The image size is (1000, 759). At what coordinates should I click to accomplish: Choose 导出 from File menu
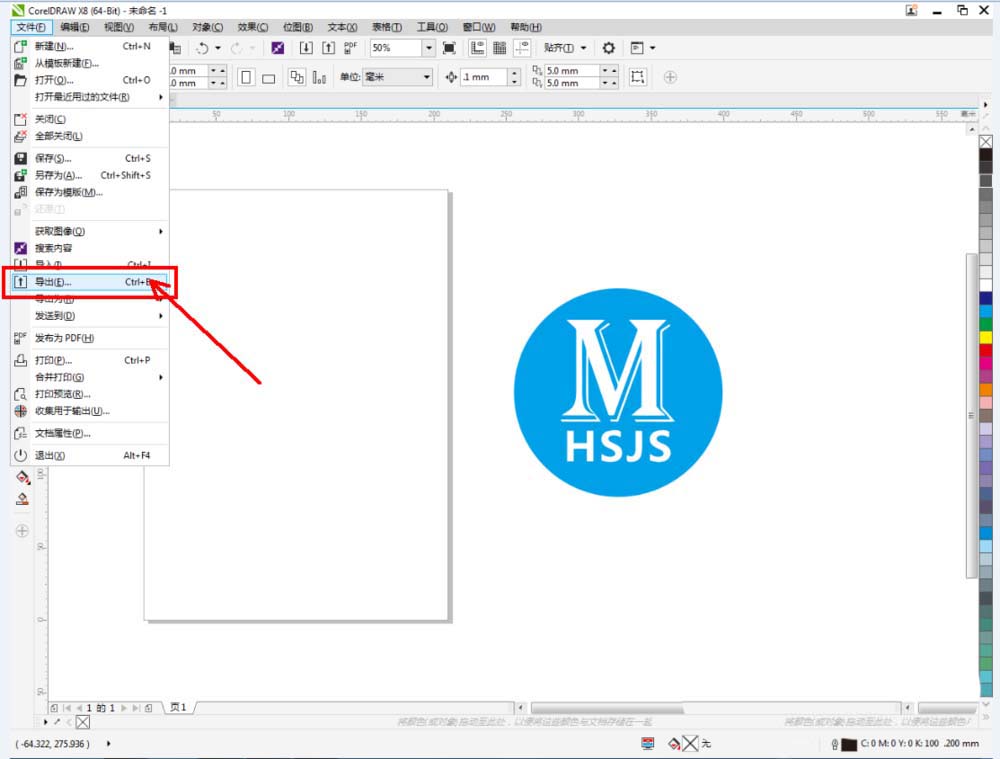89,282
